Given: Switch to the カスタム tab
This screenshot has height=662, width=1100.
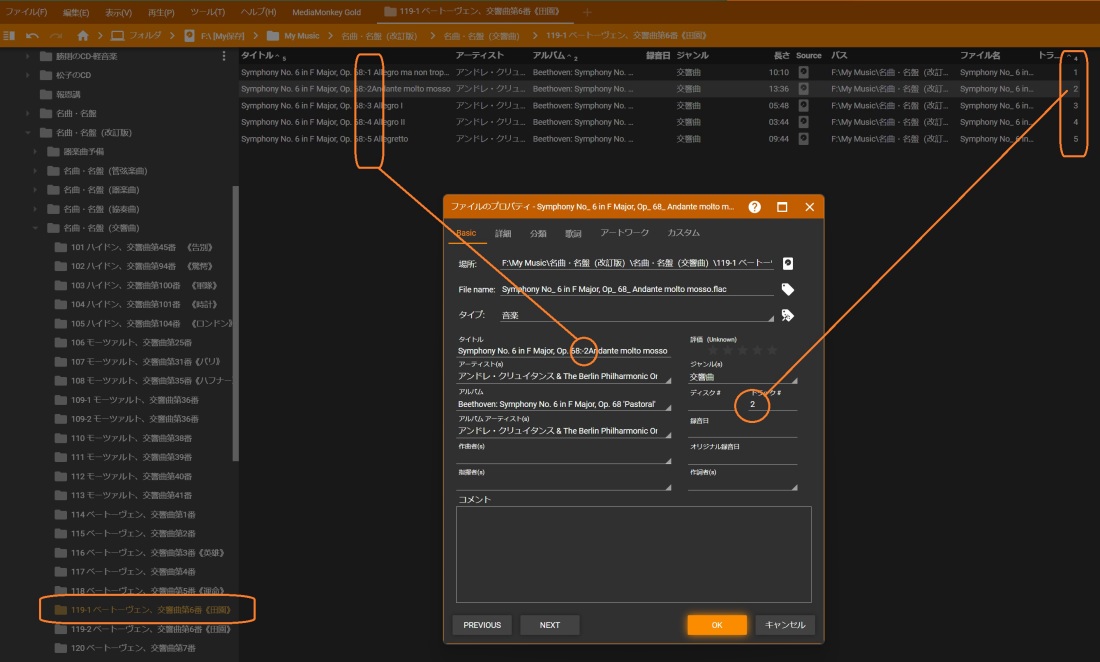Looking at the screenshot, I should pyautogui.click(x=683, y=233).
